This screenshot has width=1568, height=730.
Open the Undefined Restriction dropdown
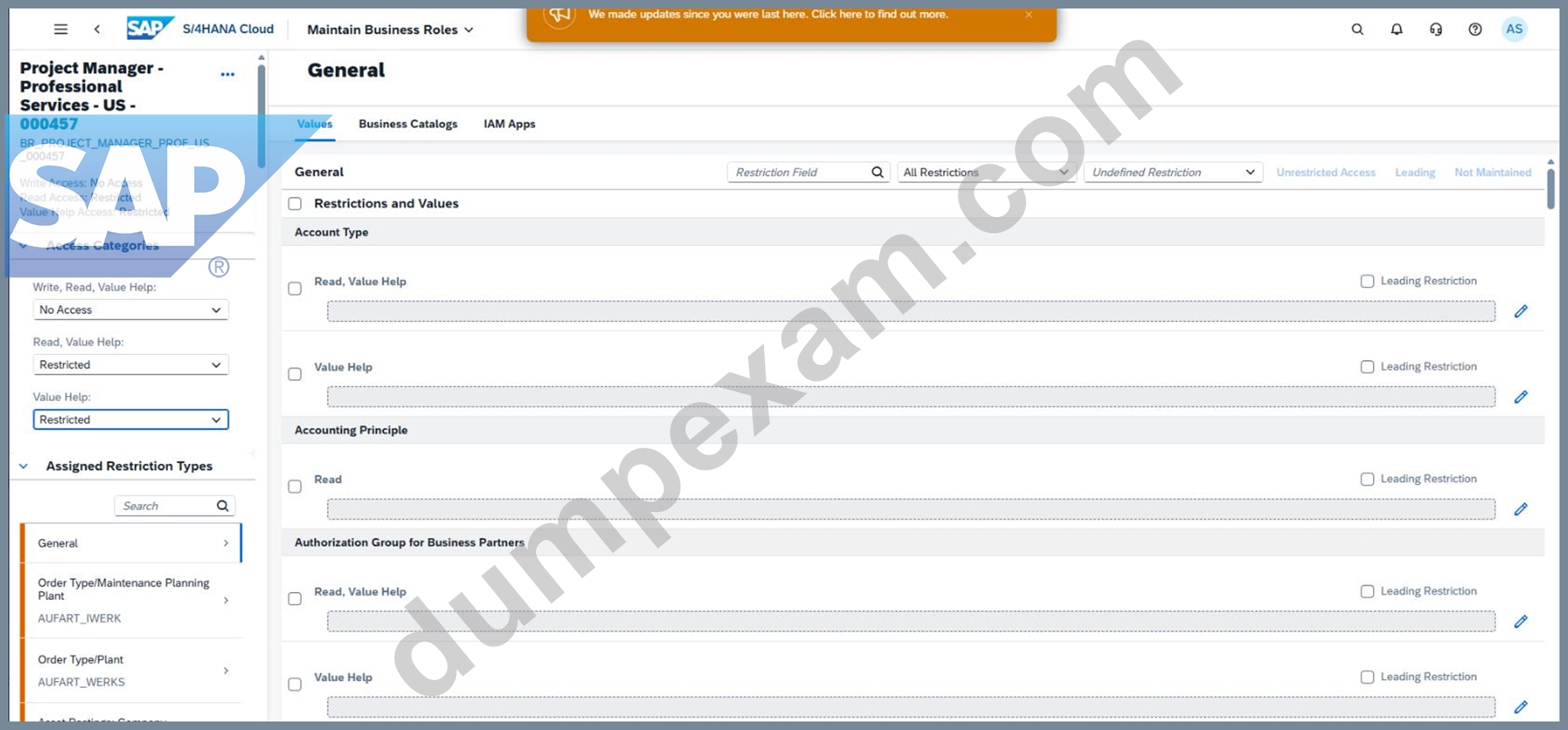tap(1174, 172)
